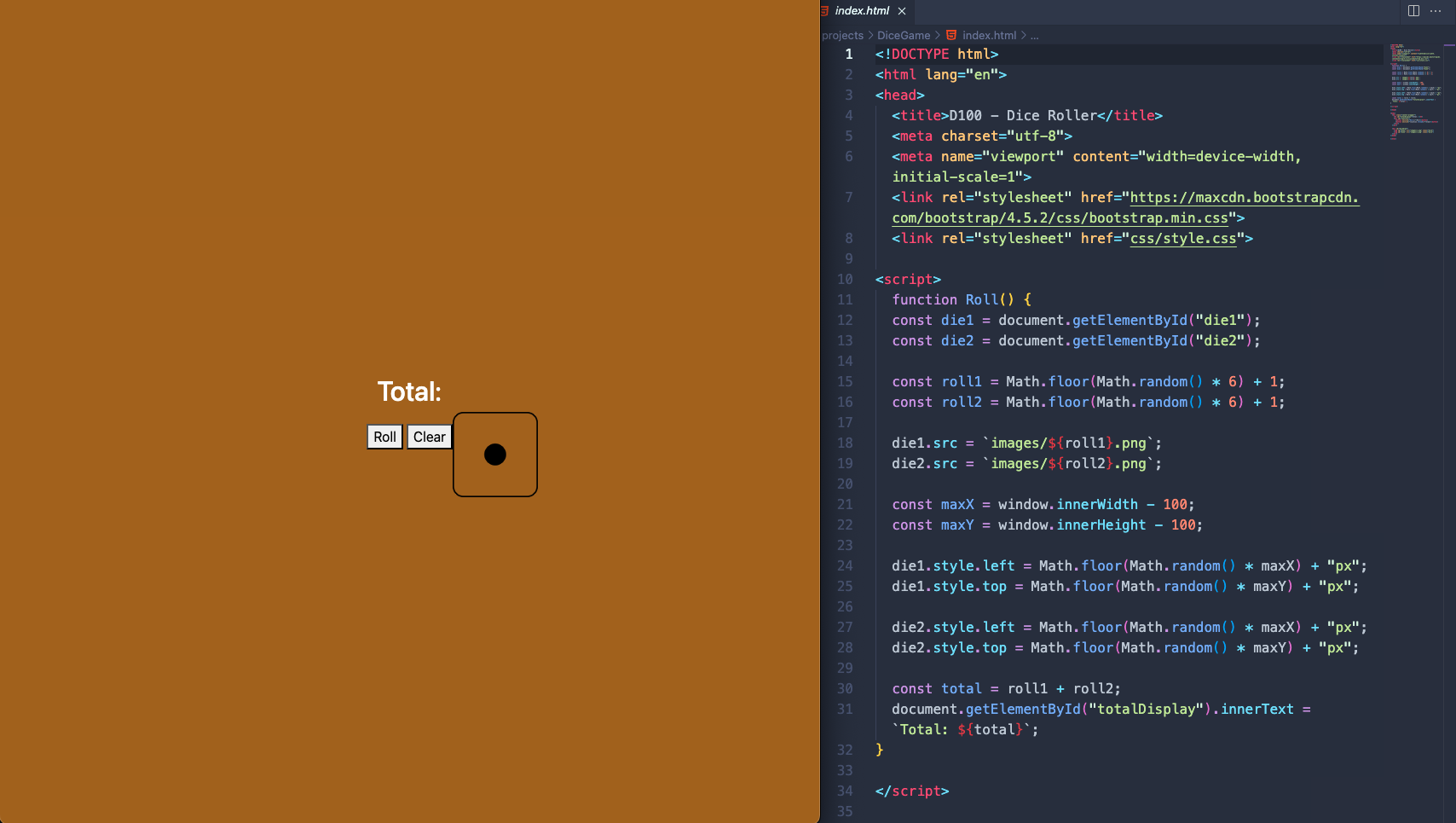1456x823 pixels.
Task: Click the HTML5 file icon in breadcrumb
Action: click(951, 35)
